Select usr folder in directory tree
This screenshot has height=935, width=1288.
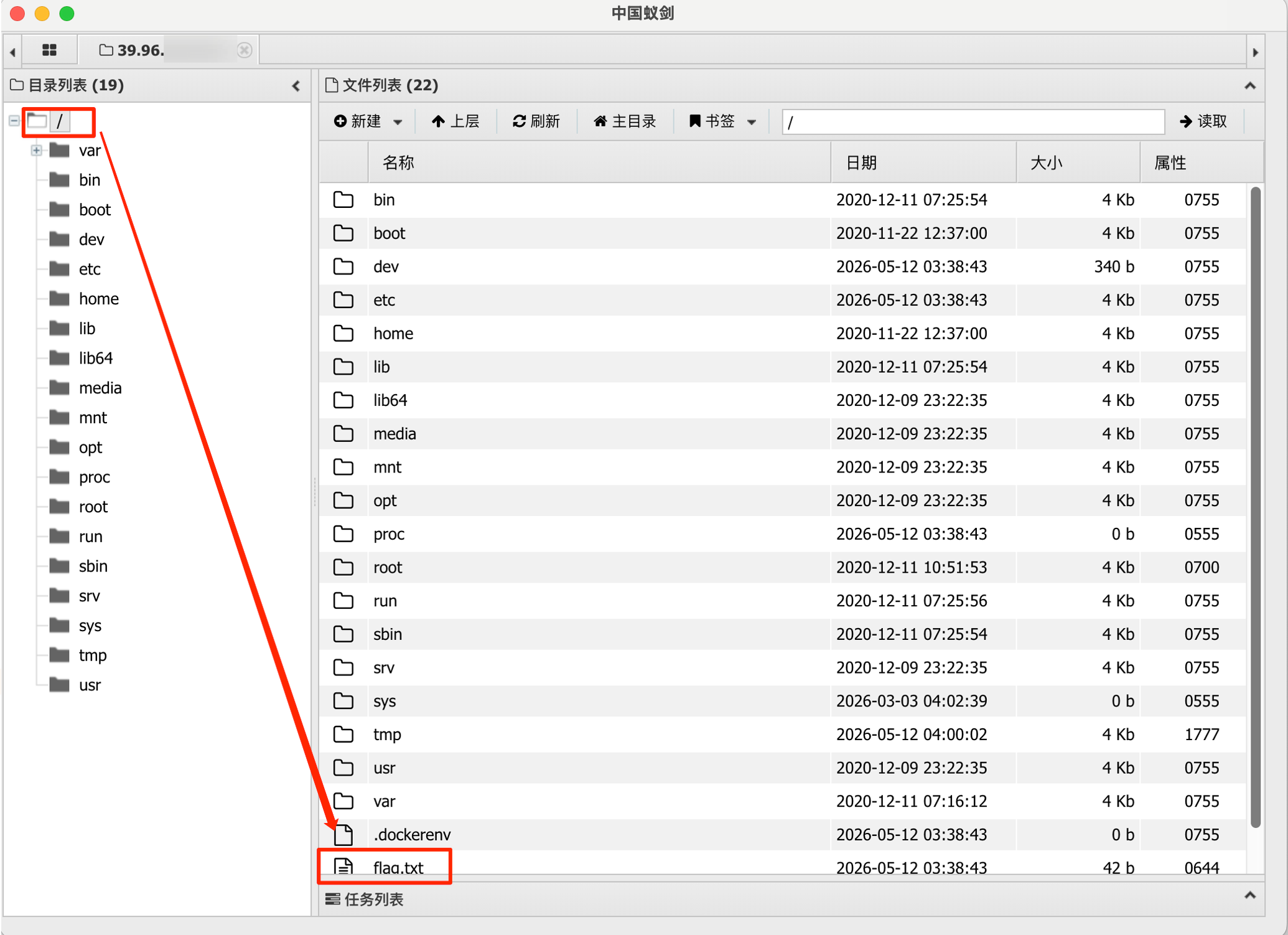[x=90, y=685]
